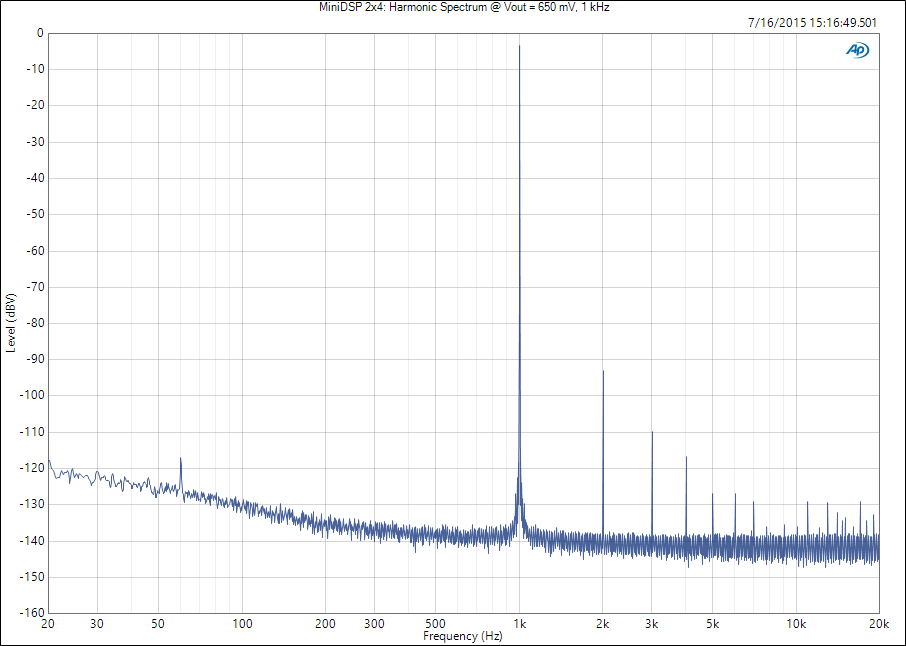Click the "30" frequency tick label
This screenshot has width=906, height=646.
point(97,624)
